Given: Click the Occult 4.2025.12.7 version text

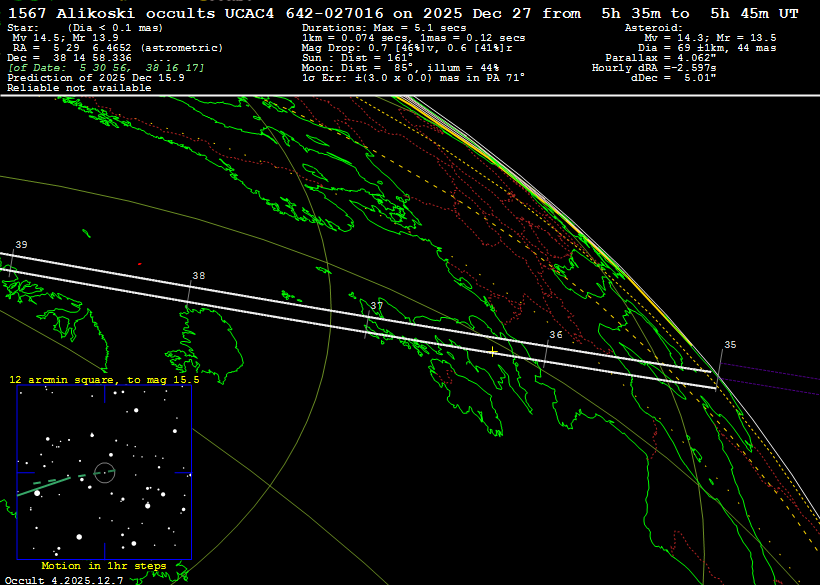Looking at the screenshot, I should pos(64,579).
